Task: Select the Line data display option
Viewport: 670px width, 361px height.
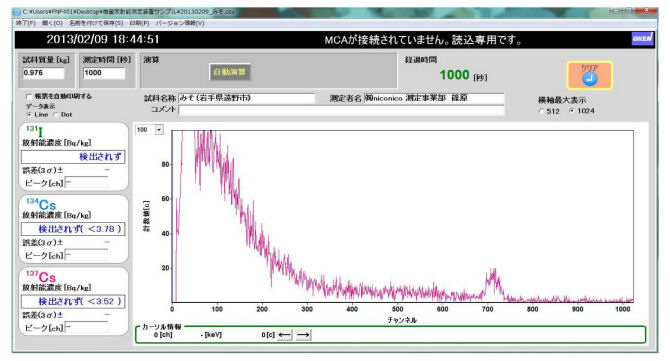Action: [x=29, y=114]
